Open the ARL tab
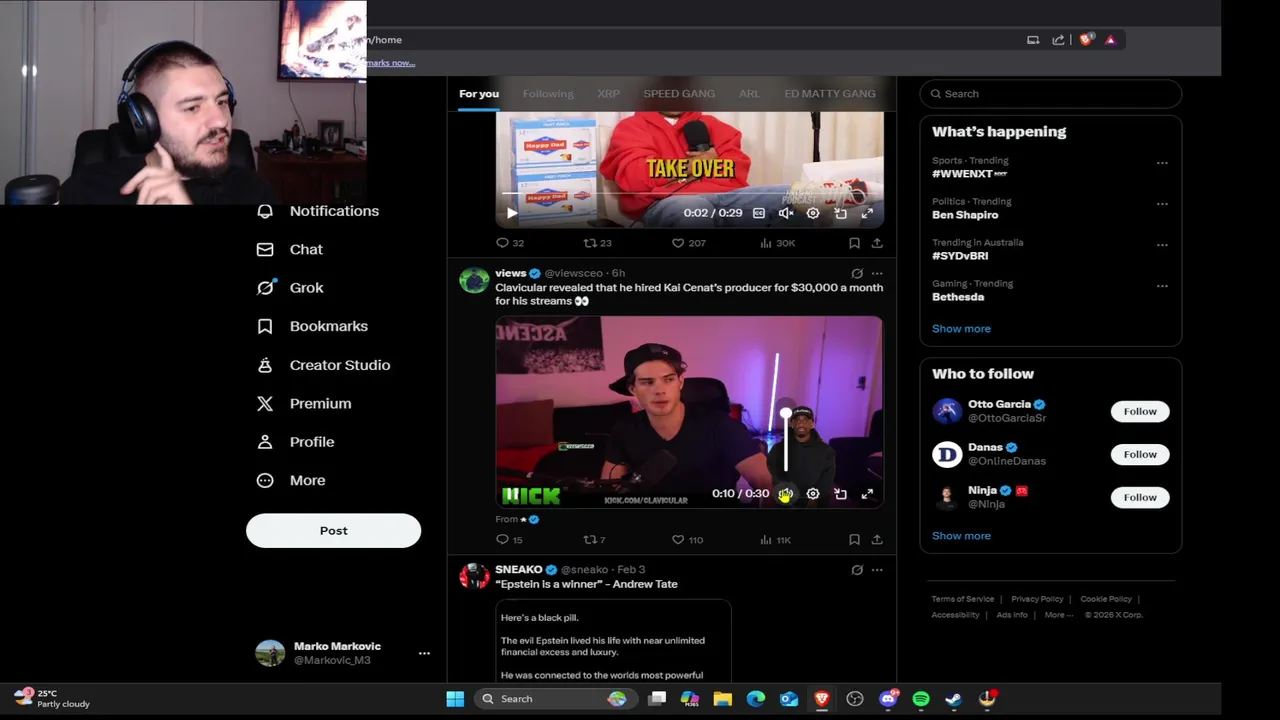 [749, 93]
